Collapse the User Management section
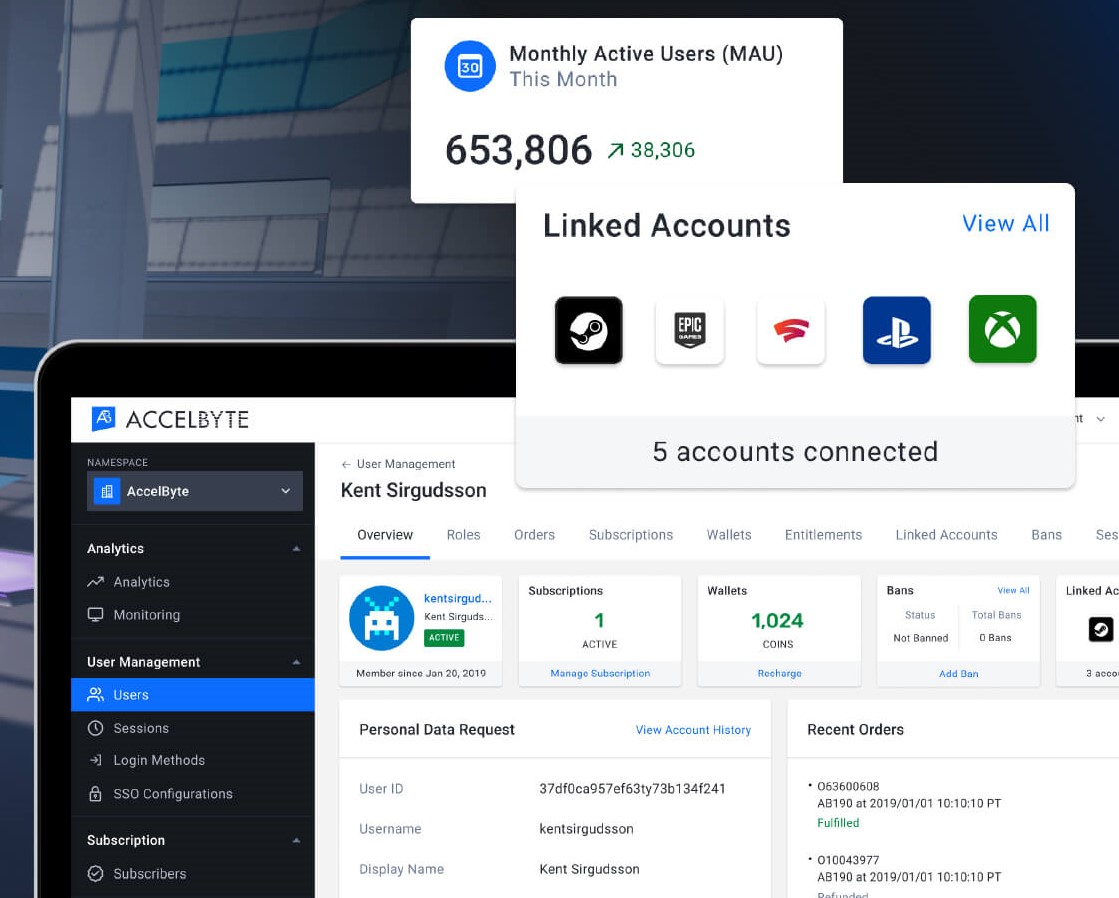Viewport: 1119px width, 898px height. (x=296, y=661)
